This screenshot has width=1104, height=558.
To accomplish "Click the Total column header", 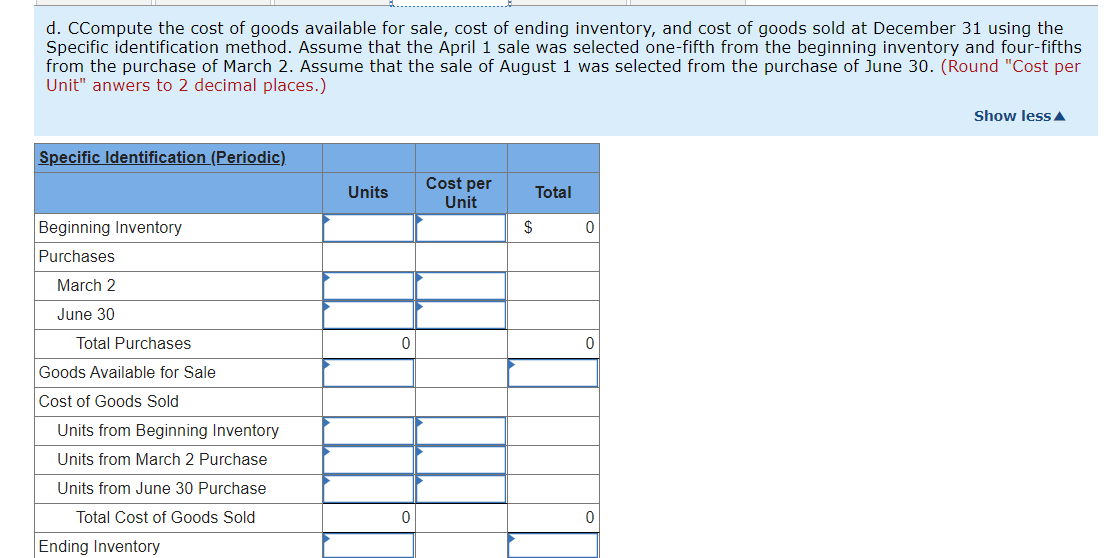I will 553,192.
